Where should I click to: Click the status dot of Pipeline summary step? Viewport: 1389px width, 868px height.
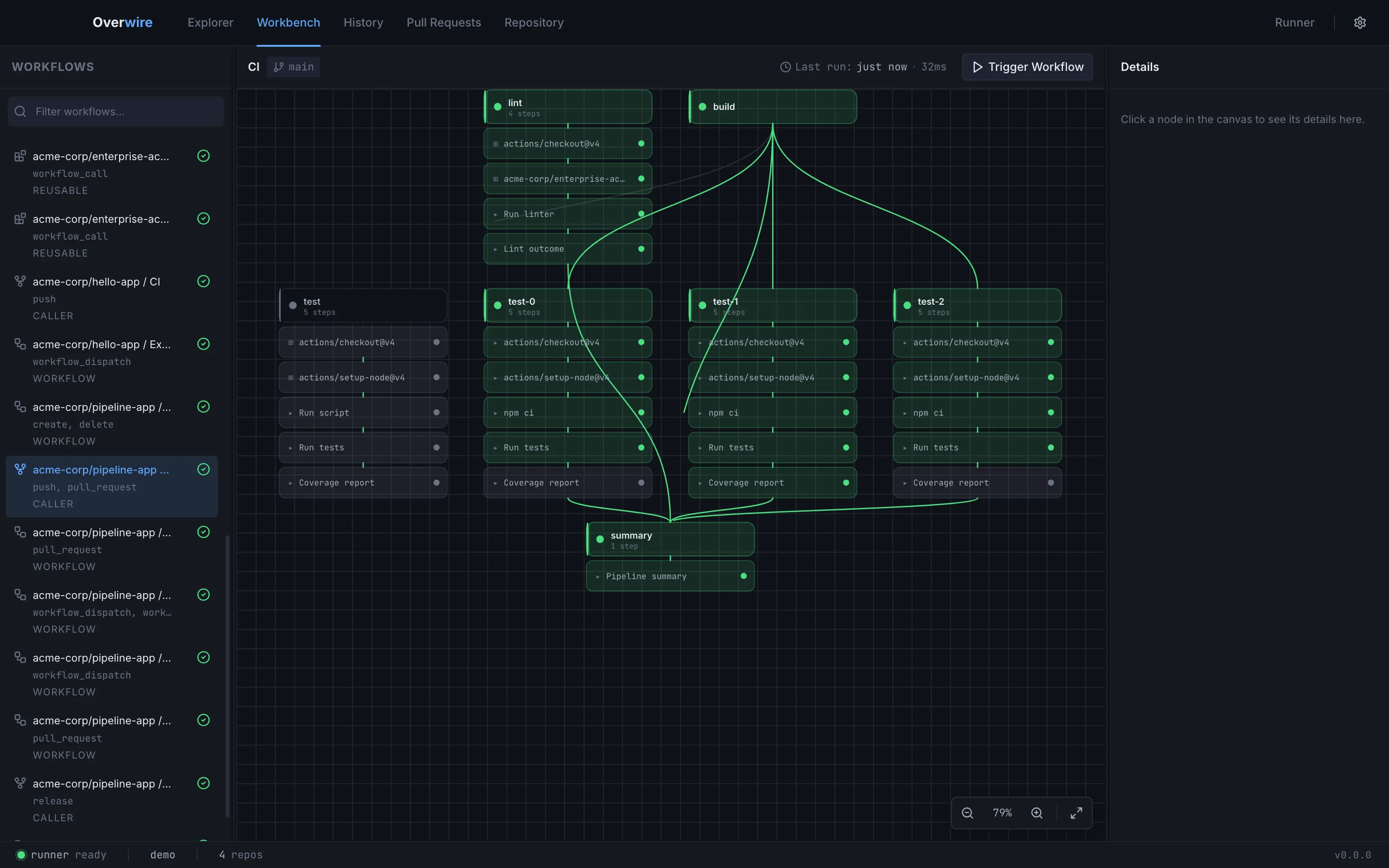click(x=744, y=576)
